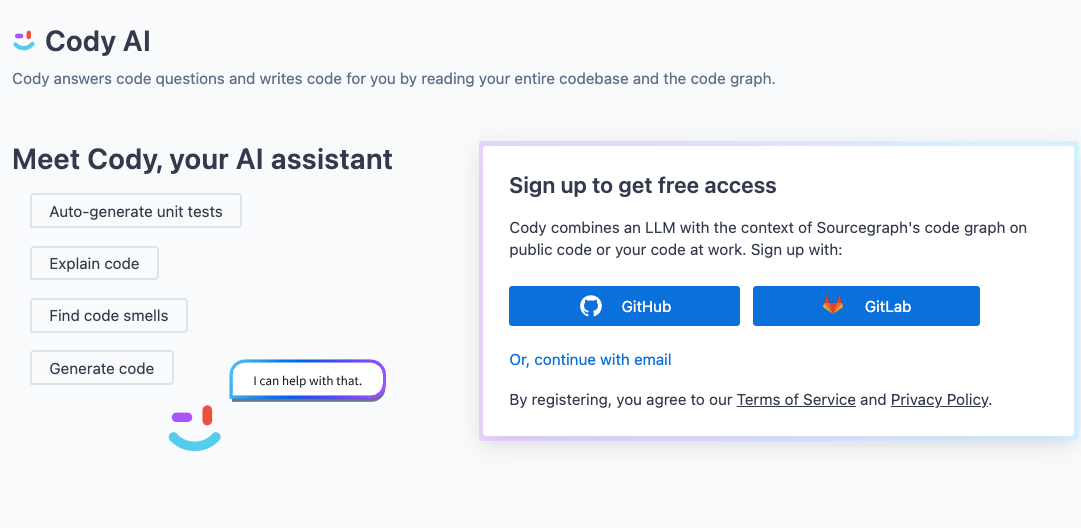1081x528 pixels.
Task: Click the 'Cody combines an LLM' paragraph
Action: point(768,238)
